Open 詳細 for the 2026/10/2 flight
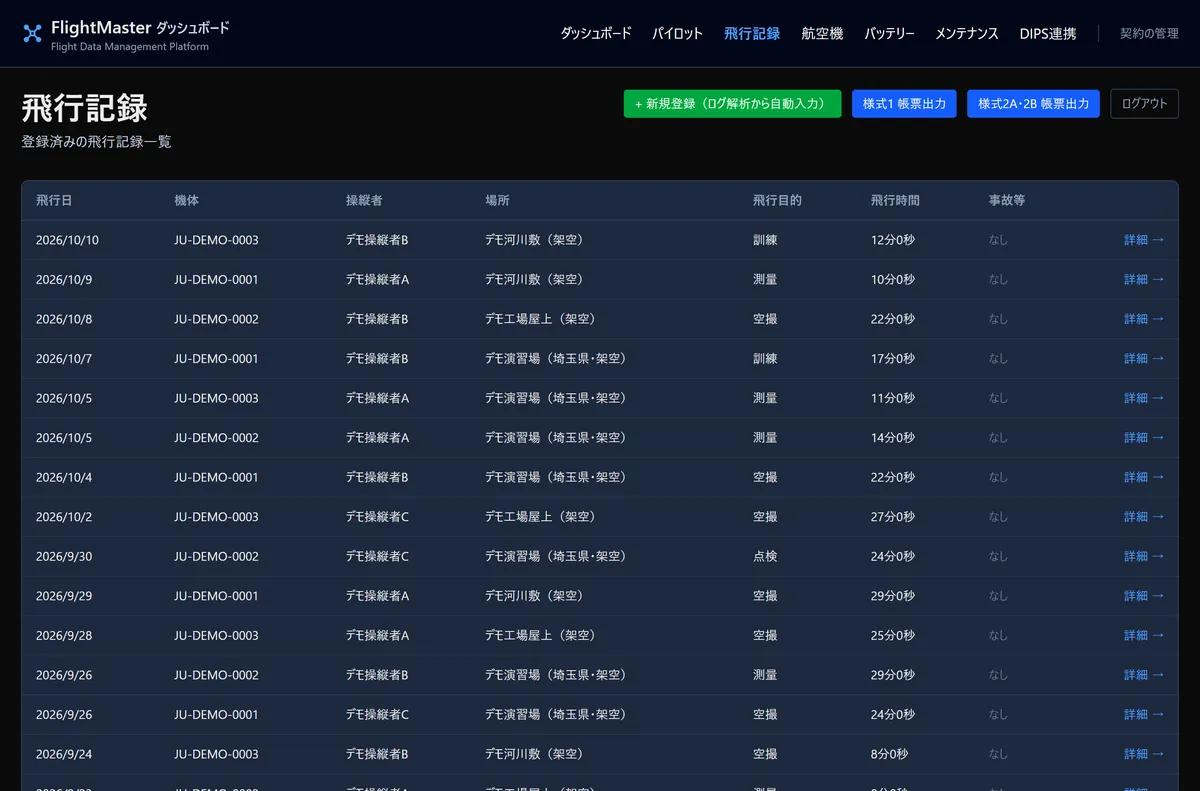The width and height of the screenshot is (1200, 791). click(x=1144, y=517)
